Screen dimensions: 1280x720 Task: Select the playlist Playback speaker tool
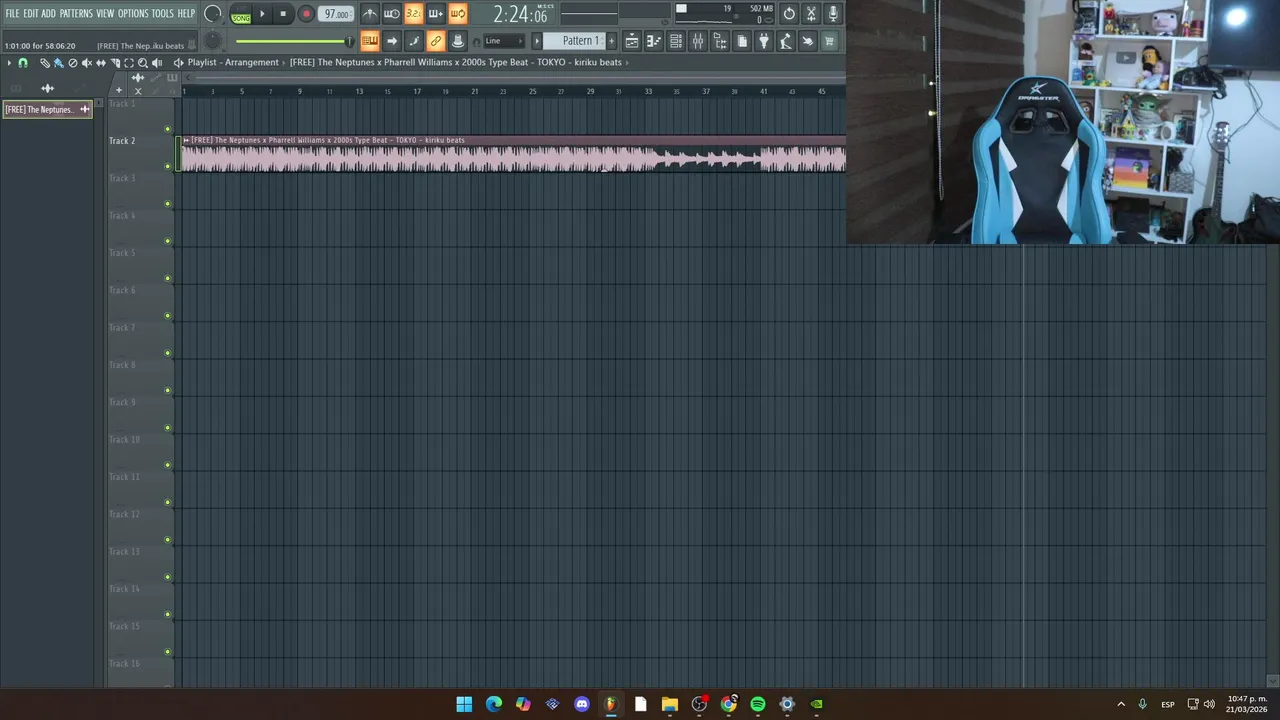click(x=157, y=63)
